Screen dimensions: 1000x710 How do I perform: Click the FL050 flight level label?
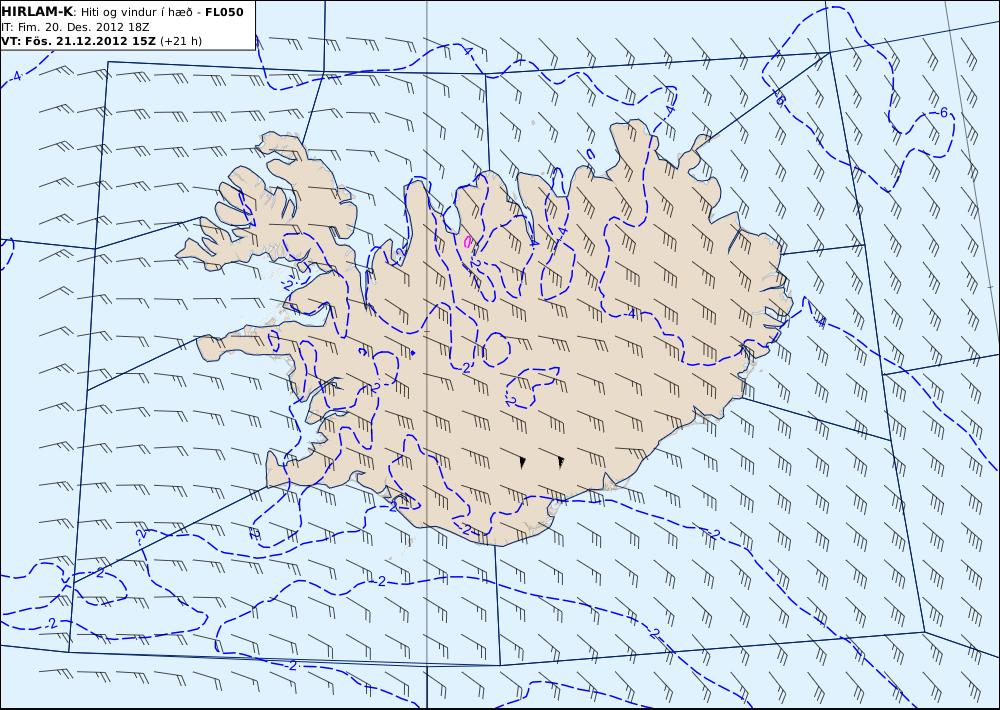[x=224, y=12]
